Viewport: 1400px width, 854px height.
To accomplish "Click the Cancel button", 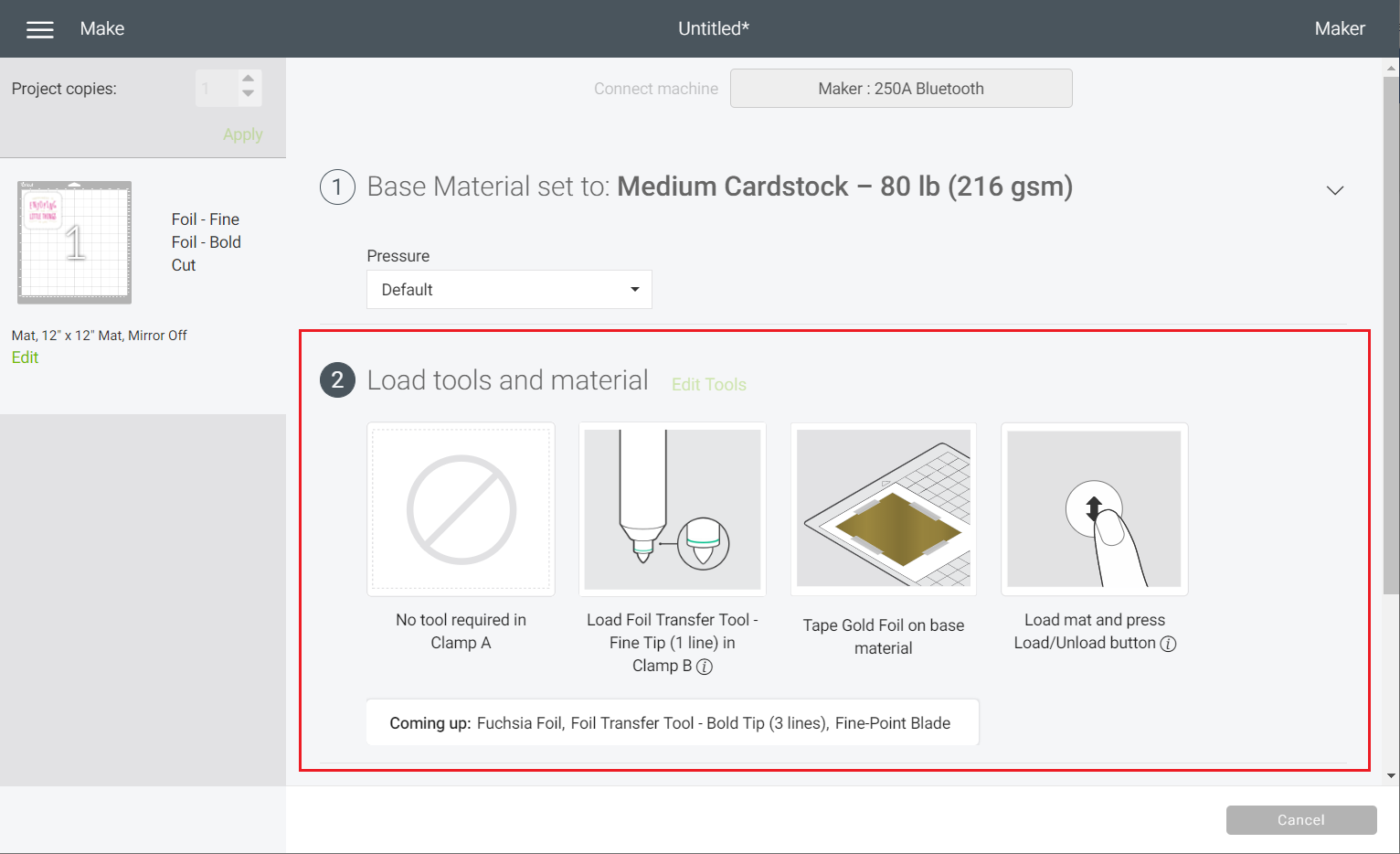I will click(x=1301, y=820).
